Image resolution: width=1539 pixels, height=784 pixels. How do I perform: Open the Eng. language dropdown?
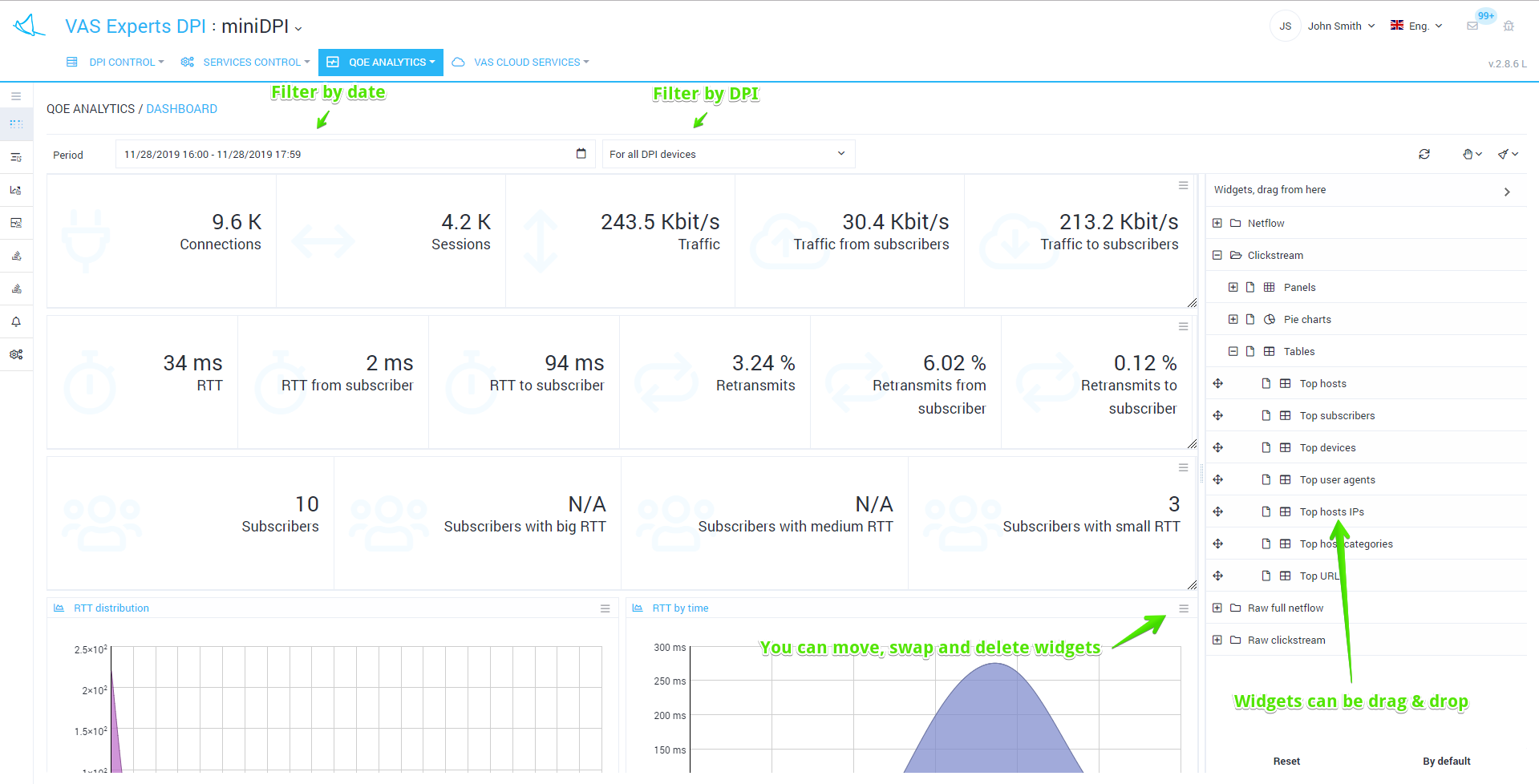pyautogui.click(x=1417, y=26)
